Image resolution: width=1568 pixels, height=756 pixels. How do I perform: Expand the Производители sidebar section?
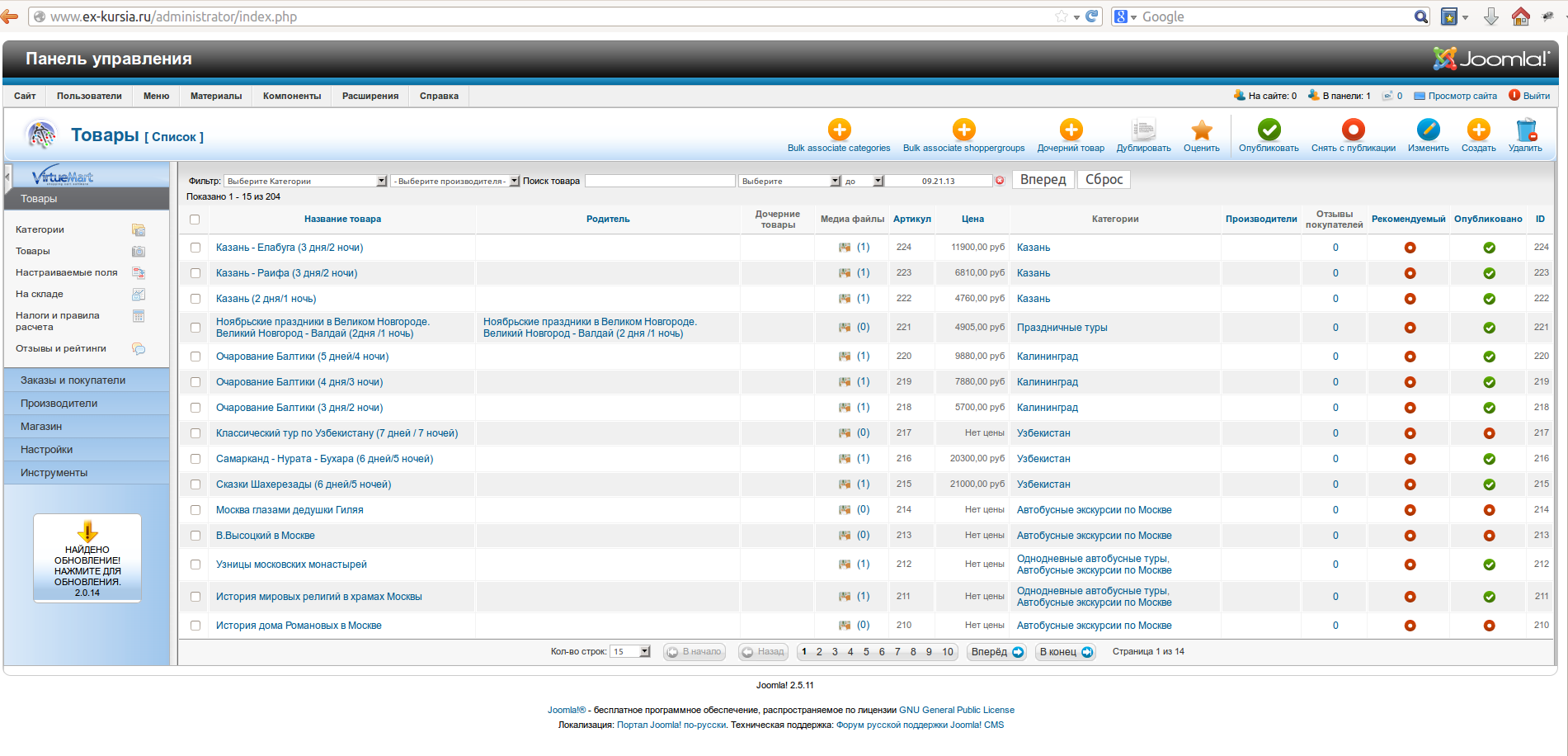87,404
